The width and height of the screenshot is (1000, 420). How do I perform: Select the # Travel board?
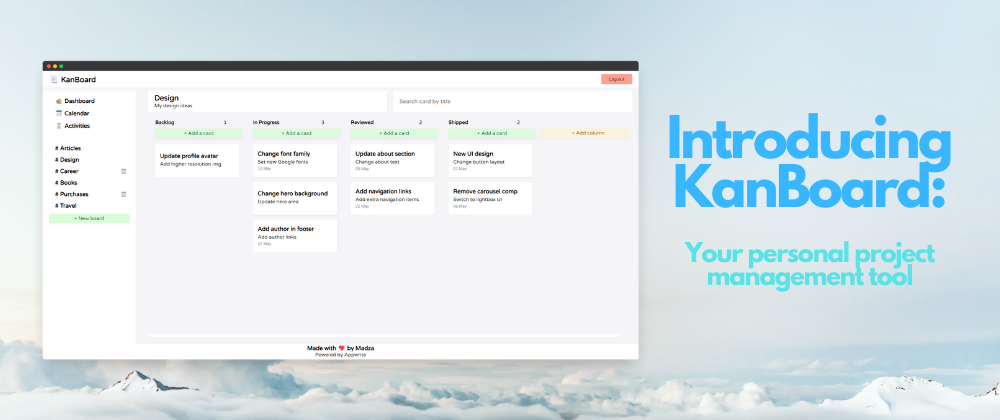click(66, 205)
